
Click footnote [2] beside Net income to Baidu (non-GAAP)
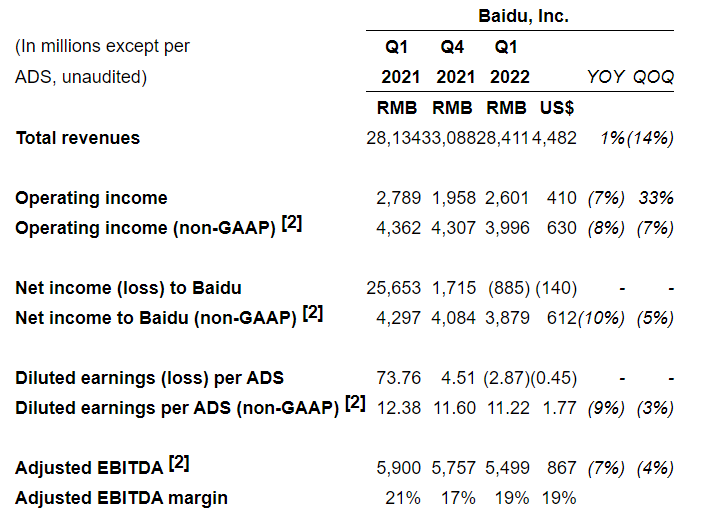(313, 314)
